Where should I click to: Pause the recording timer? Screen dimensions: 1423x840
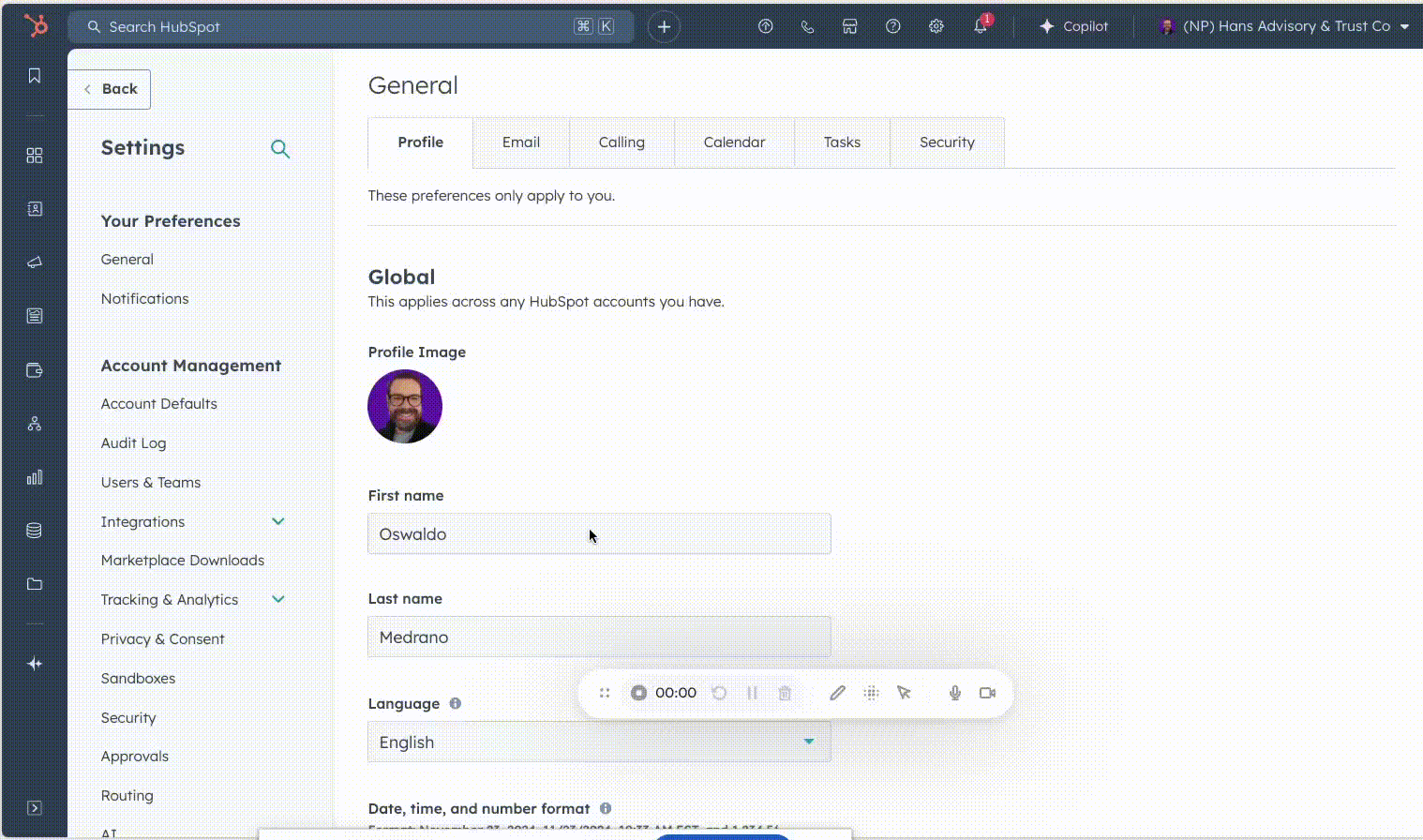[x=753, y=693]
